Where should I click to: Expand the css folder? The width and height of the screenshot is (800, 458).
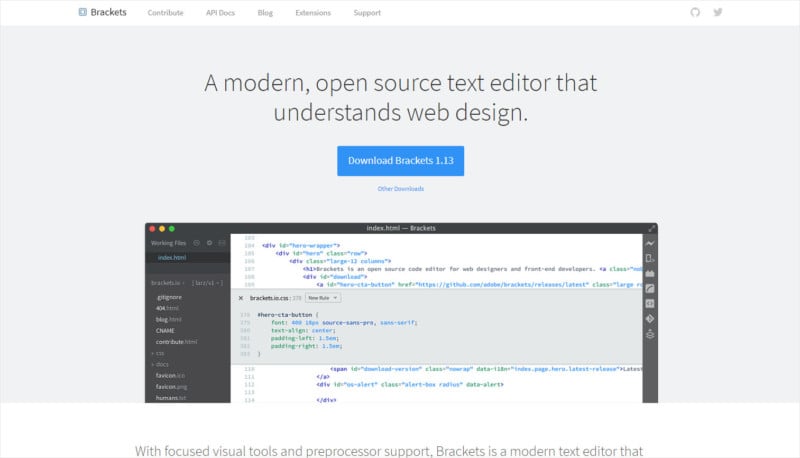(x=158, y=353)
